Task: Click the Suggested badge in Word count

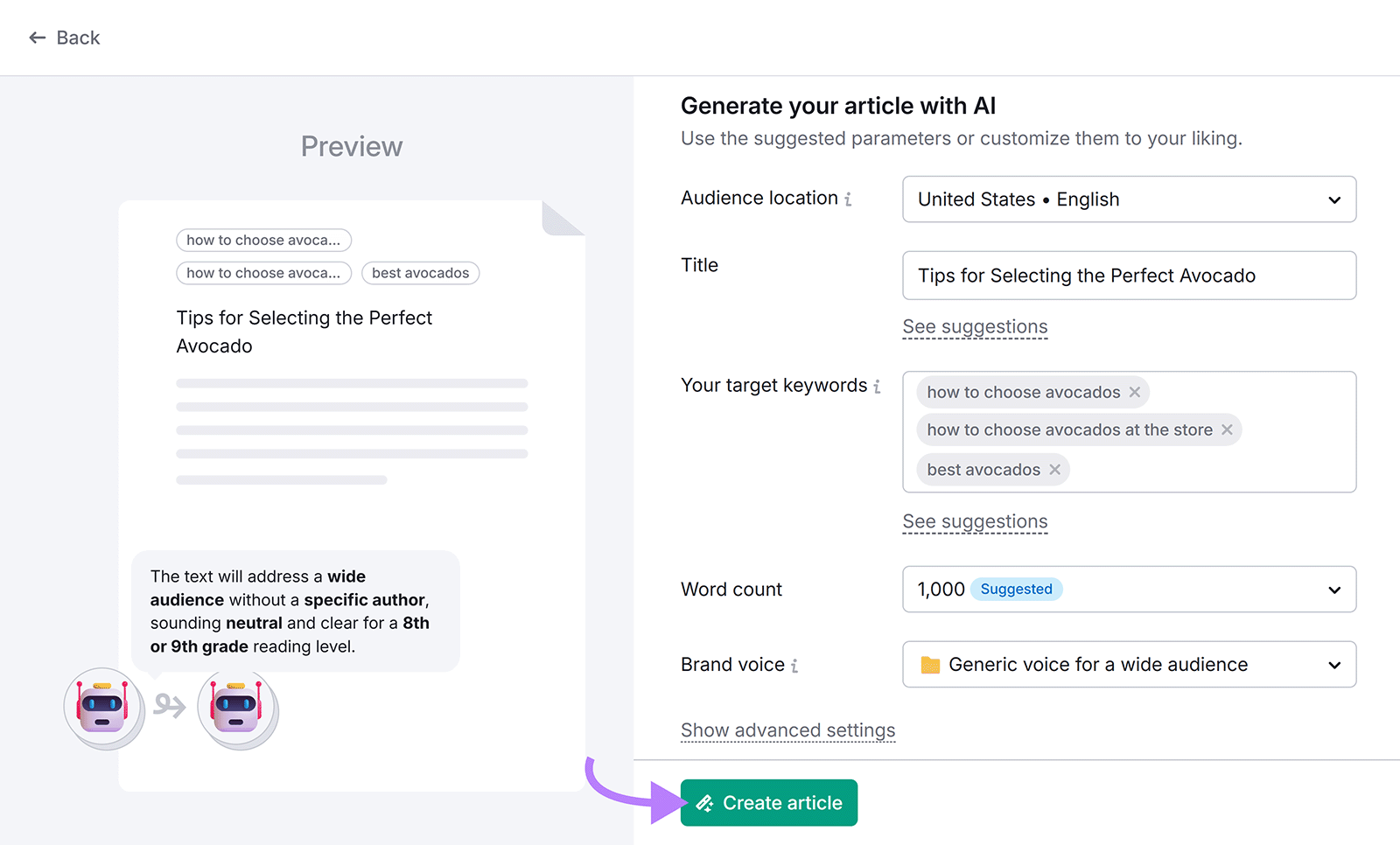Action: tap(1016, 590)
